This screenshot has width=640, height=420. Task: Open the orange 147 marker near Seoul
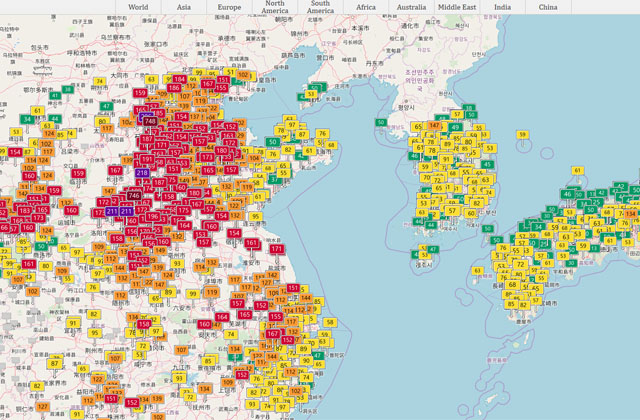[435, 126]
